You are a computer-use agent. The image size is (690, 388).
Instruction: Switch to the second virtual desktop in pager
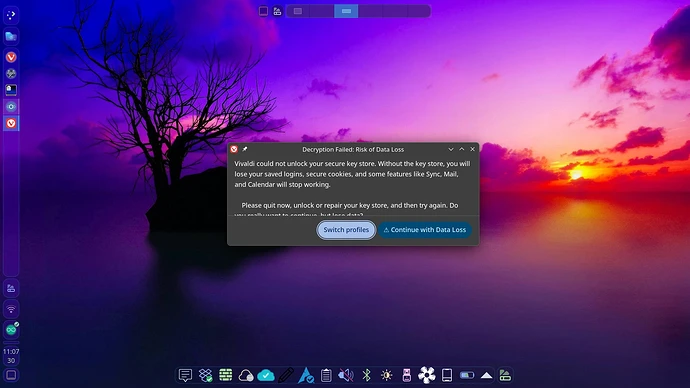tap(322, 11)
